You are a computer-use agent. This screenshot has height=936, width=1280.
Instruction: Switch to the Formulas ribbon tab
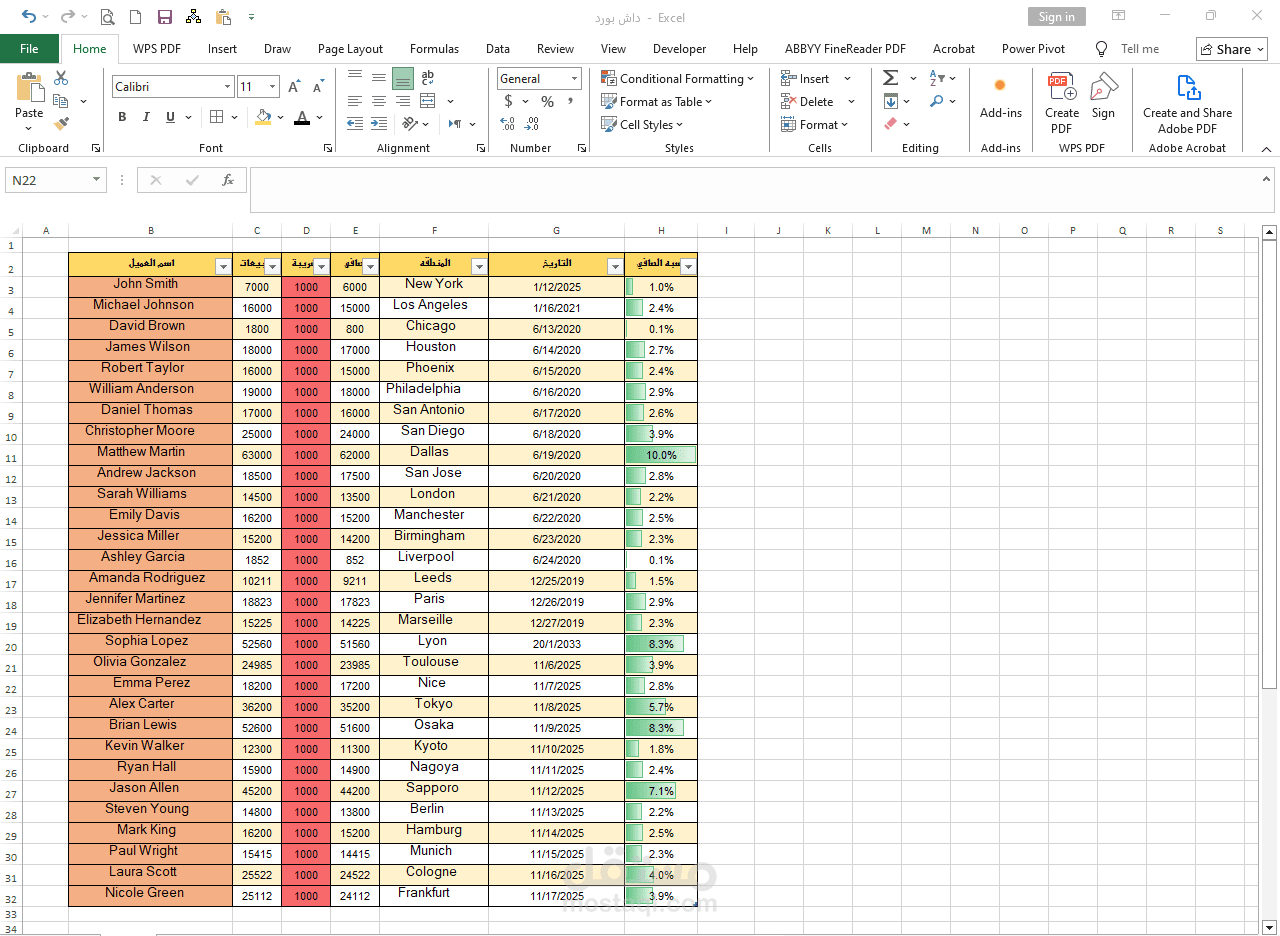(434, 48)
